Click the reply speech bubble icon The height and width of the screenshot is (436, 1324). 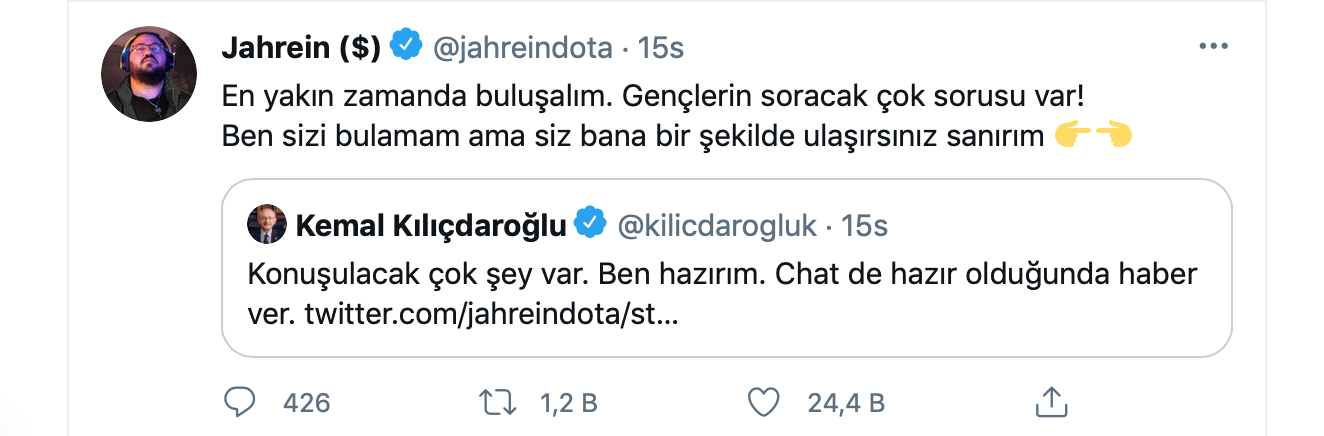click(240, 403)
